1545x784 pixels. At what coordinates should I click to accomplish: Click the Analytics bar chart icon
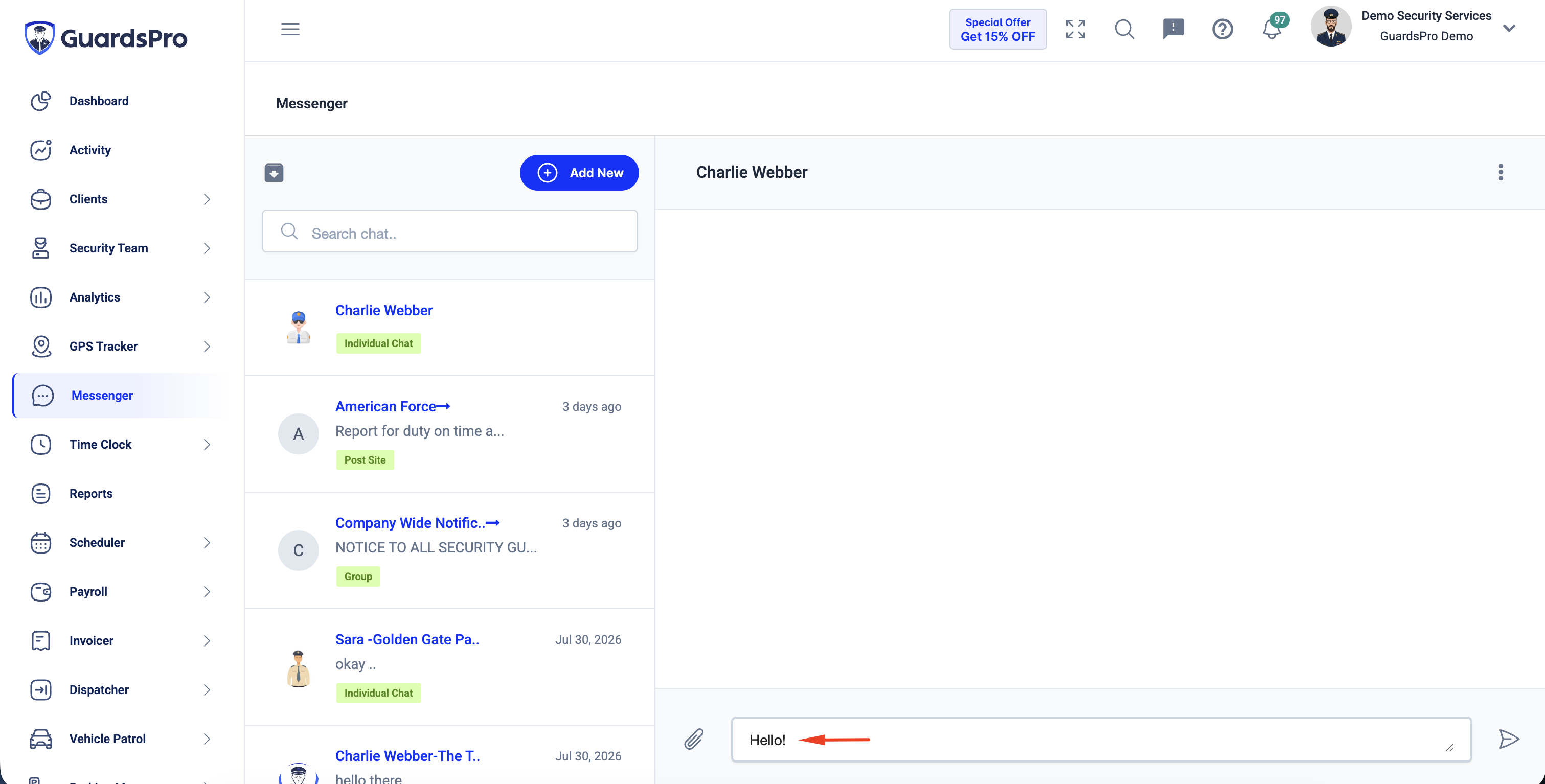point(41,297)
